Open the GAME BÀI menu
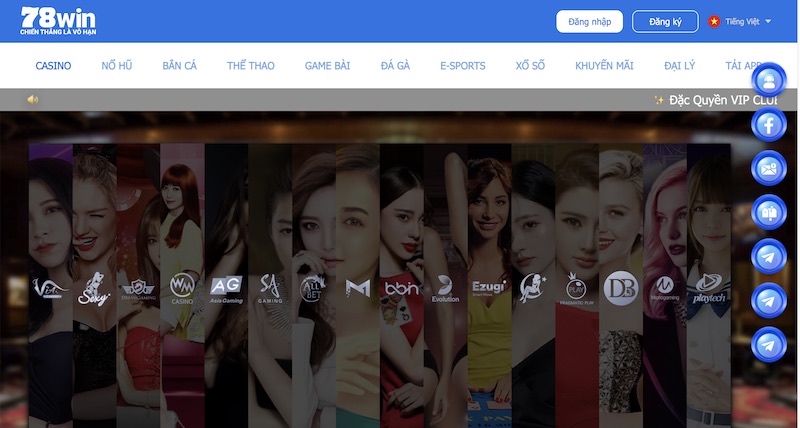Viewport: 800px width, 428px height. click(x=328, y=66)
